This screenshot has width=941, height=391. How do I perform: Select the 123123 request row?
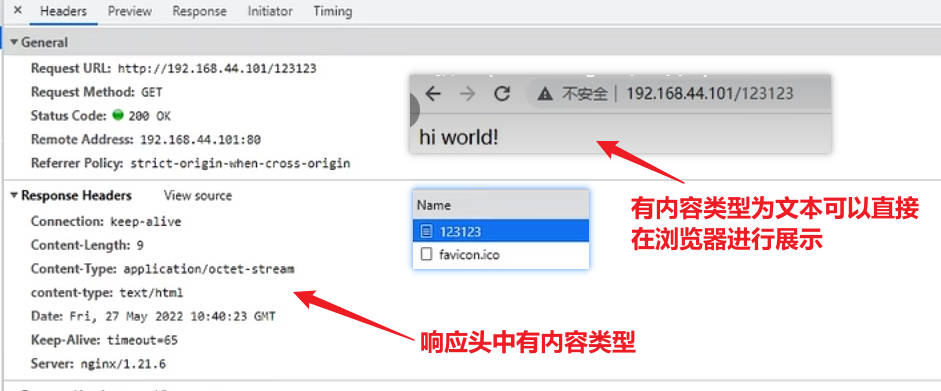tap(501, 231)
